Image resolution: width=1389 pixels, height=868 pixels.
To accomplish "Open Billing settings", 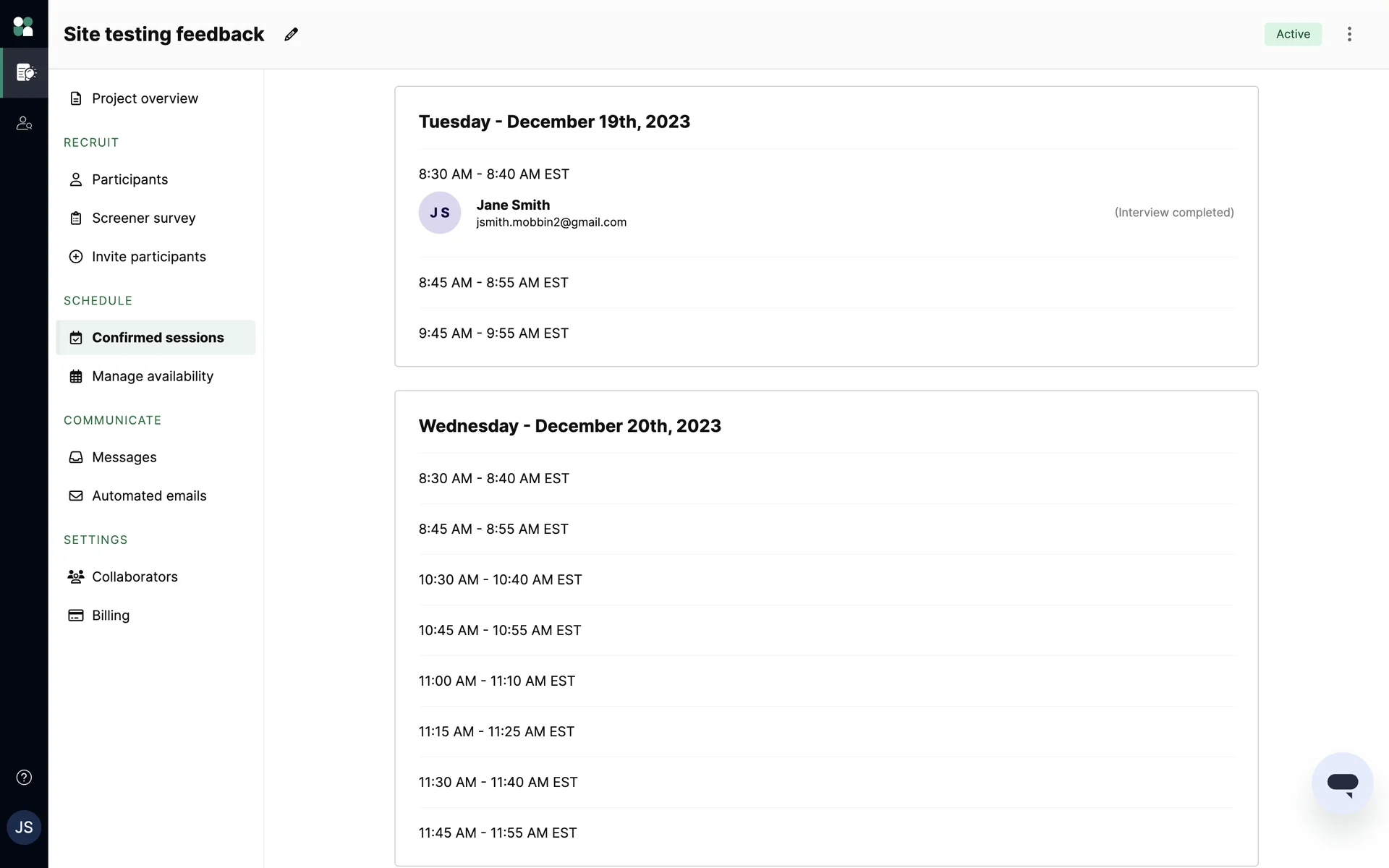I will point(111,616).
